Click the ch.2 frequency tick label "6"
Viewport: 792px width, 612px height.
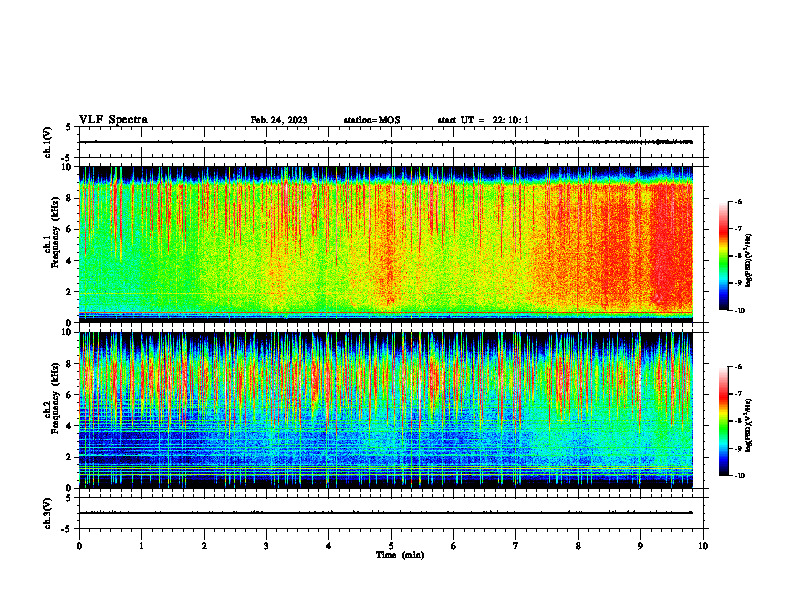(71, 395)
